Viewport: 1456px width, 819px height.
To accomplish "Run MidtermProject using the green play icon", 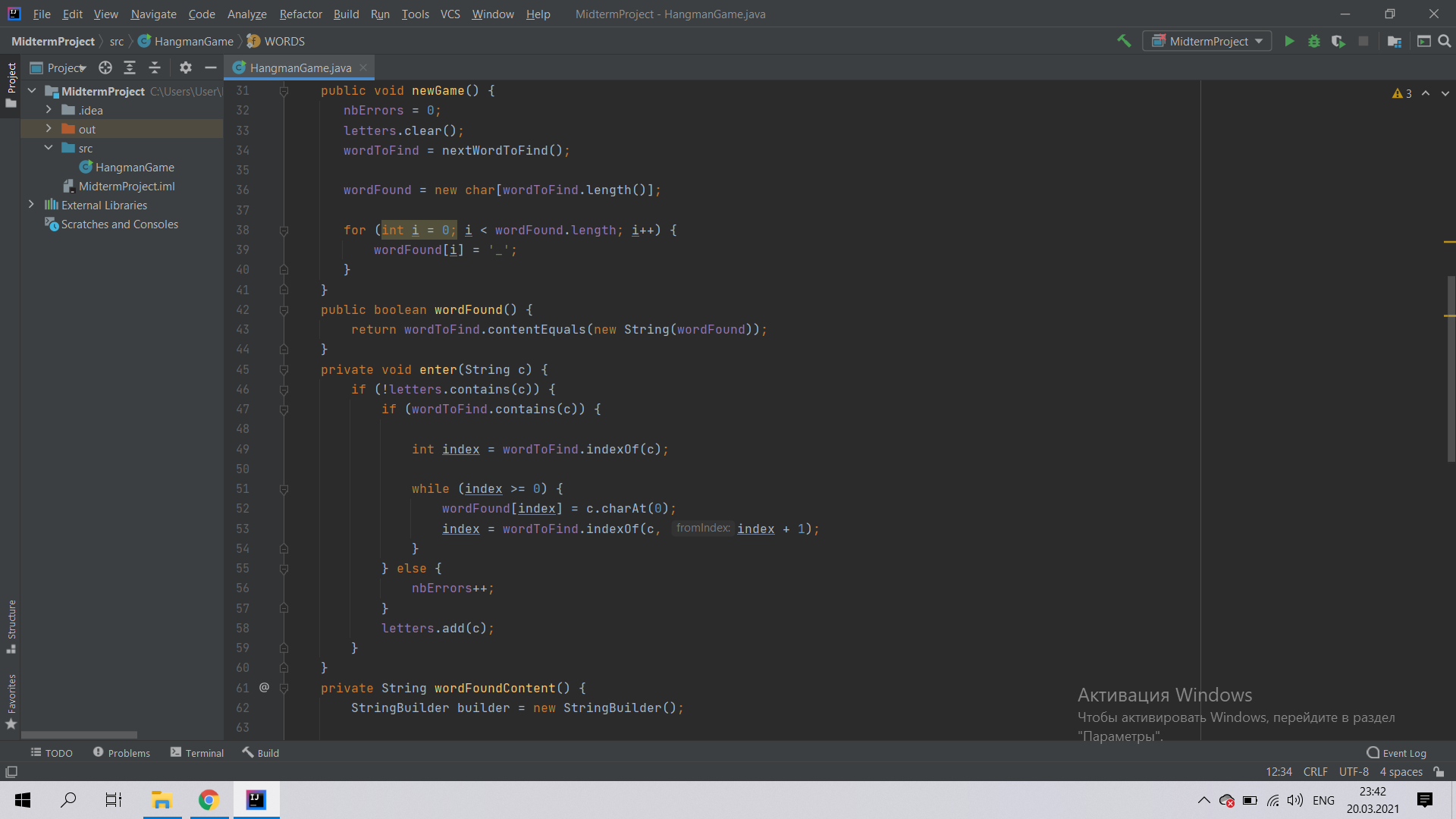I will click(x=1290, y=41).
